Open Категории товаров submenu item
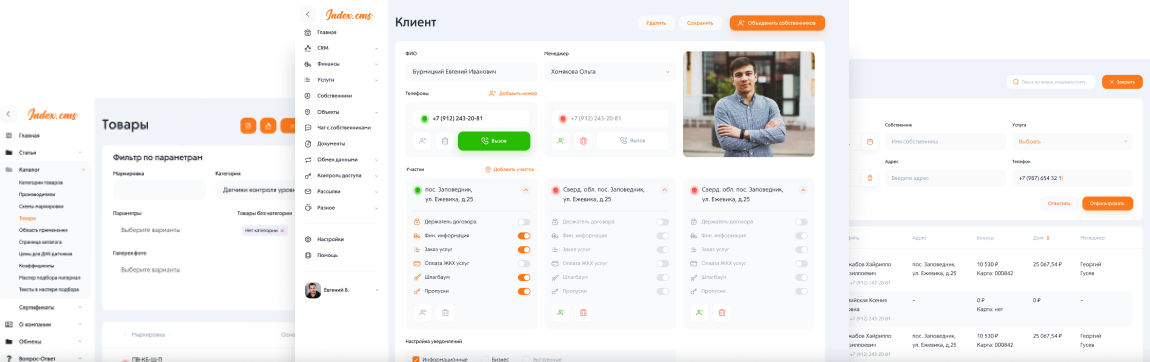The width and height of the screenshot is (1150, 362). 40,182
